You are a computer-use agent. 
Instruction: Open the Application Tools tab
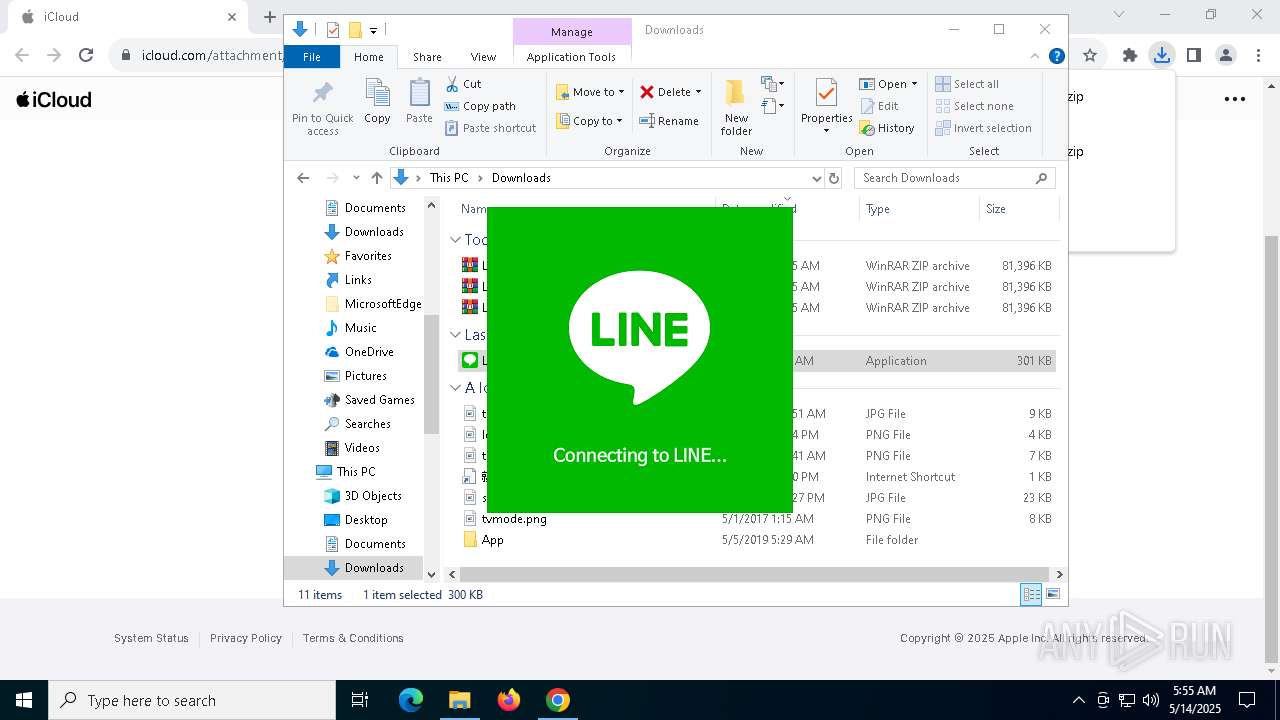(571, 57)
